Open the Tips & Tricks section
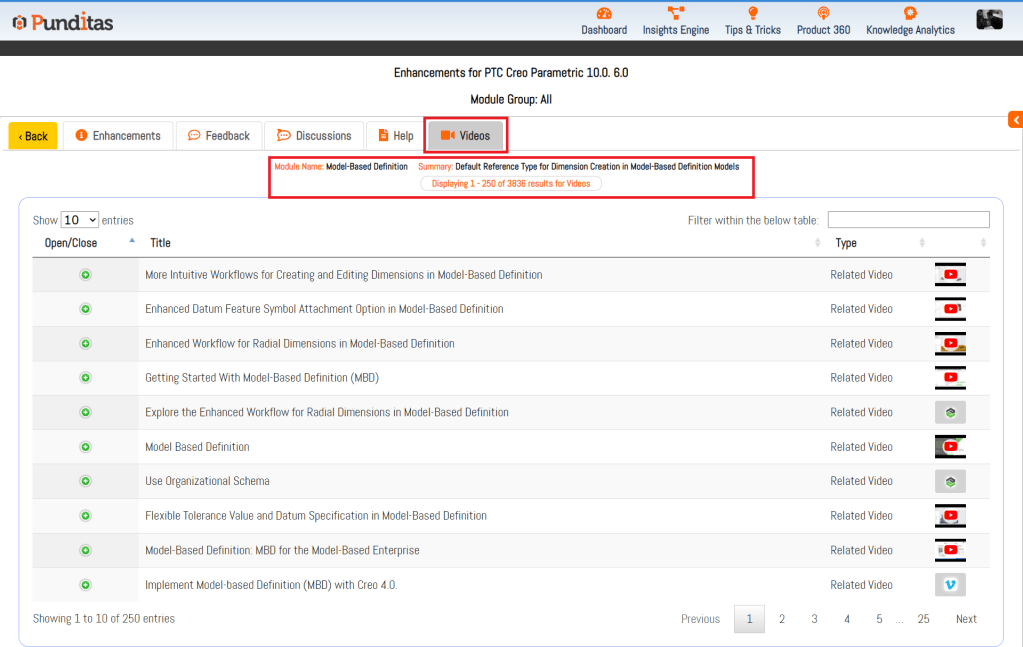Screen dimensions: 1023x647 tap(752, 21)
